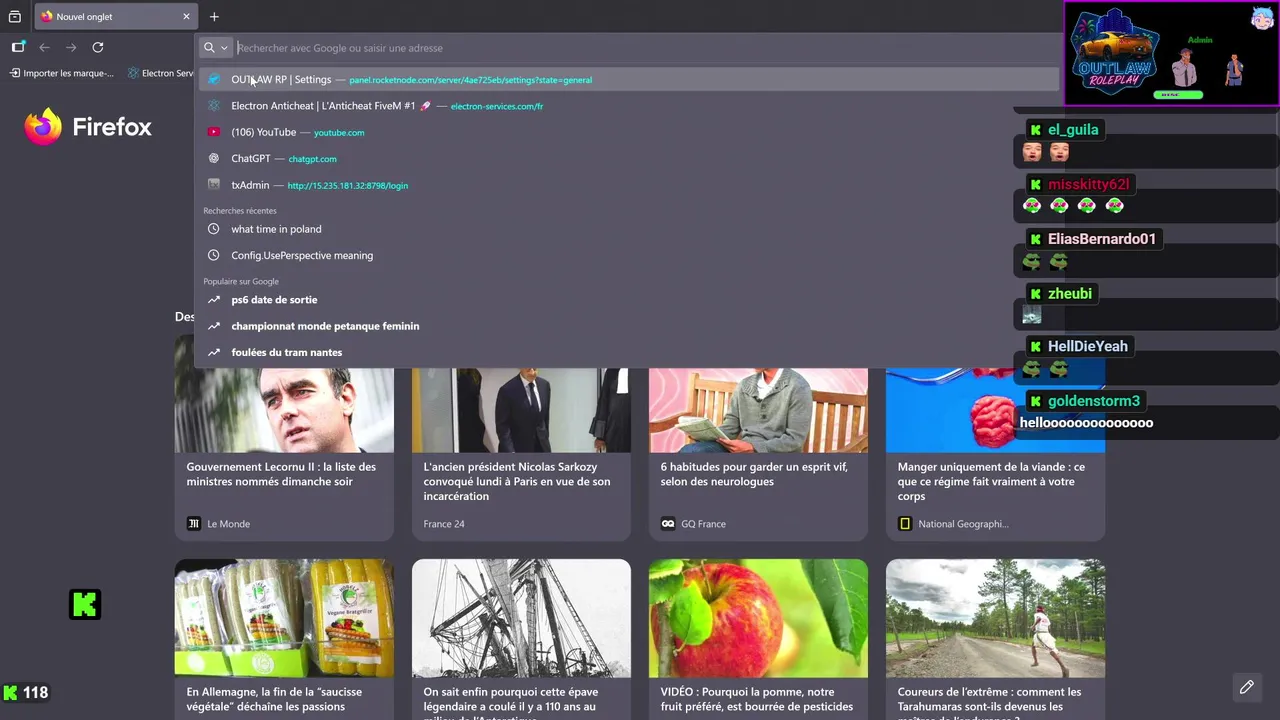This screenshot has width=1280, height=720.
Task: Click YouTube favicon in suggestions
Action: tap(213, 132)
